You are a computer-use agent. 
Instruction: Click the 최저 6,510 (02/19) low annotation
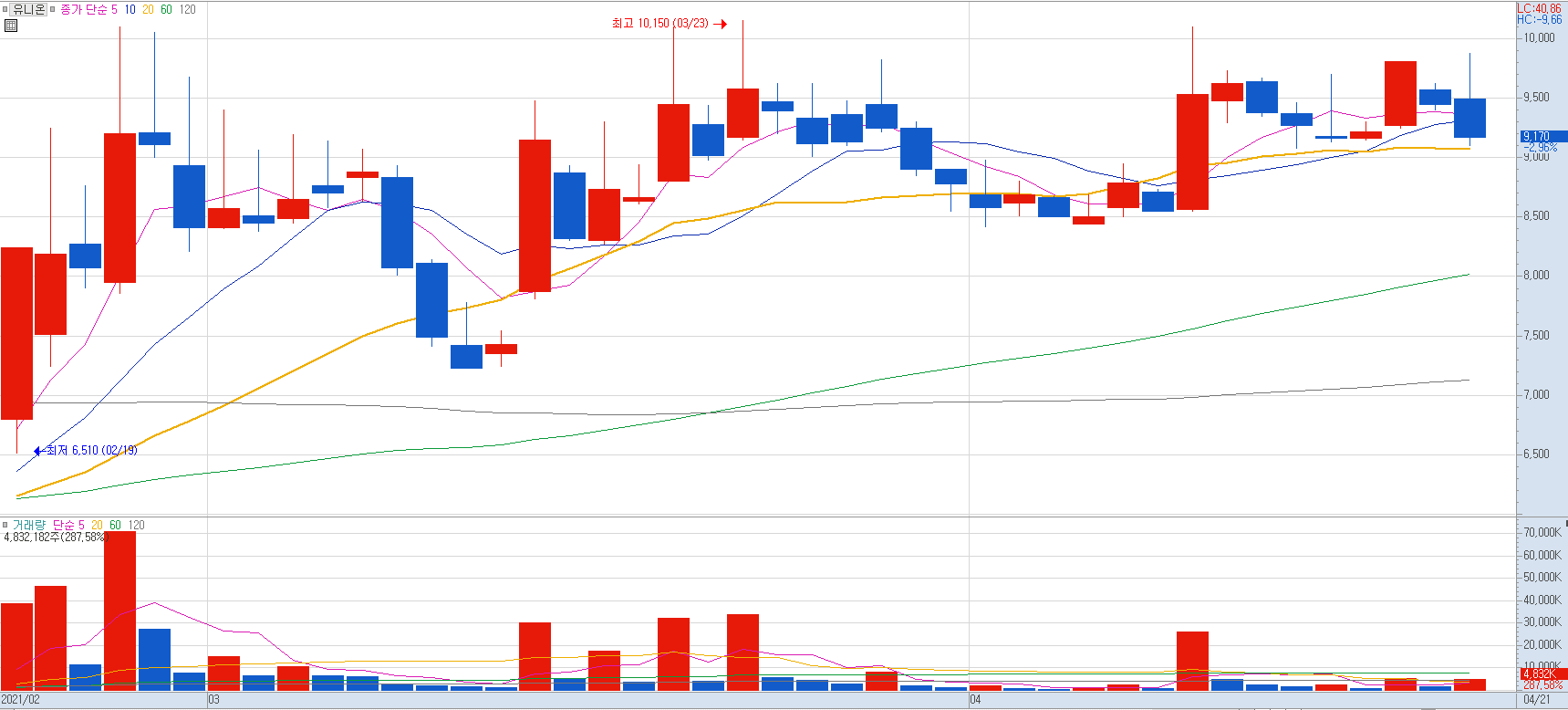coord(86,451)
